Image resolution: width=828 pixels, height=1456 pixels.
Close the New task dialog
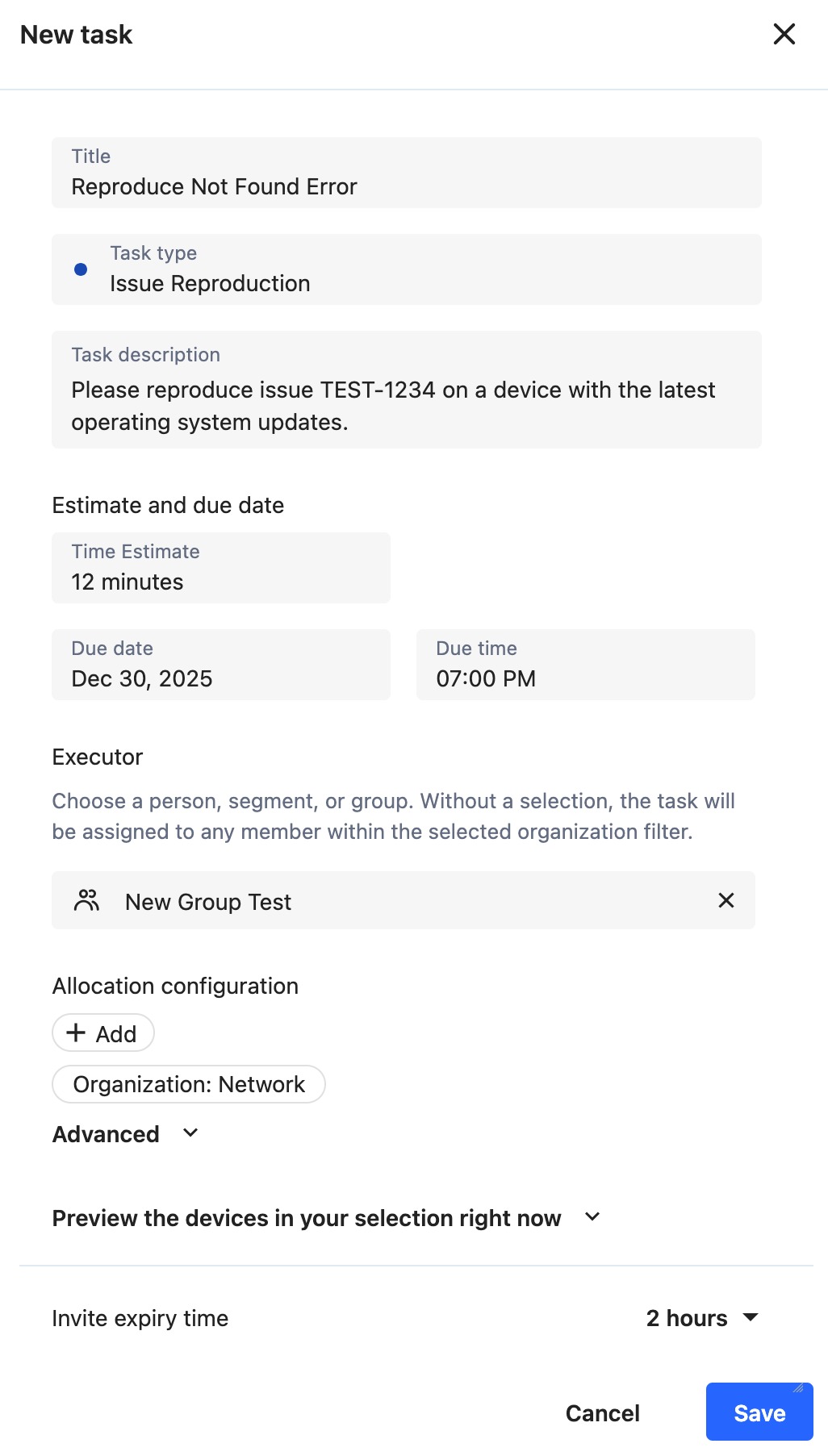(783, 34)
